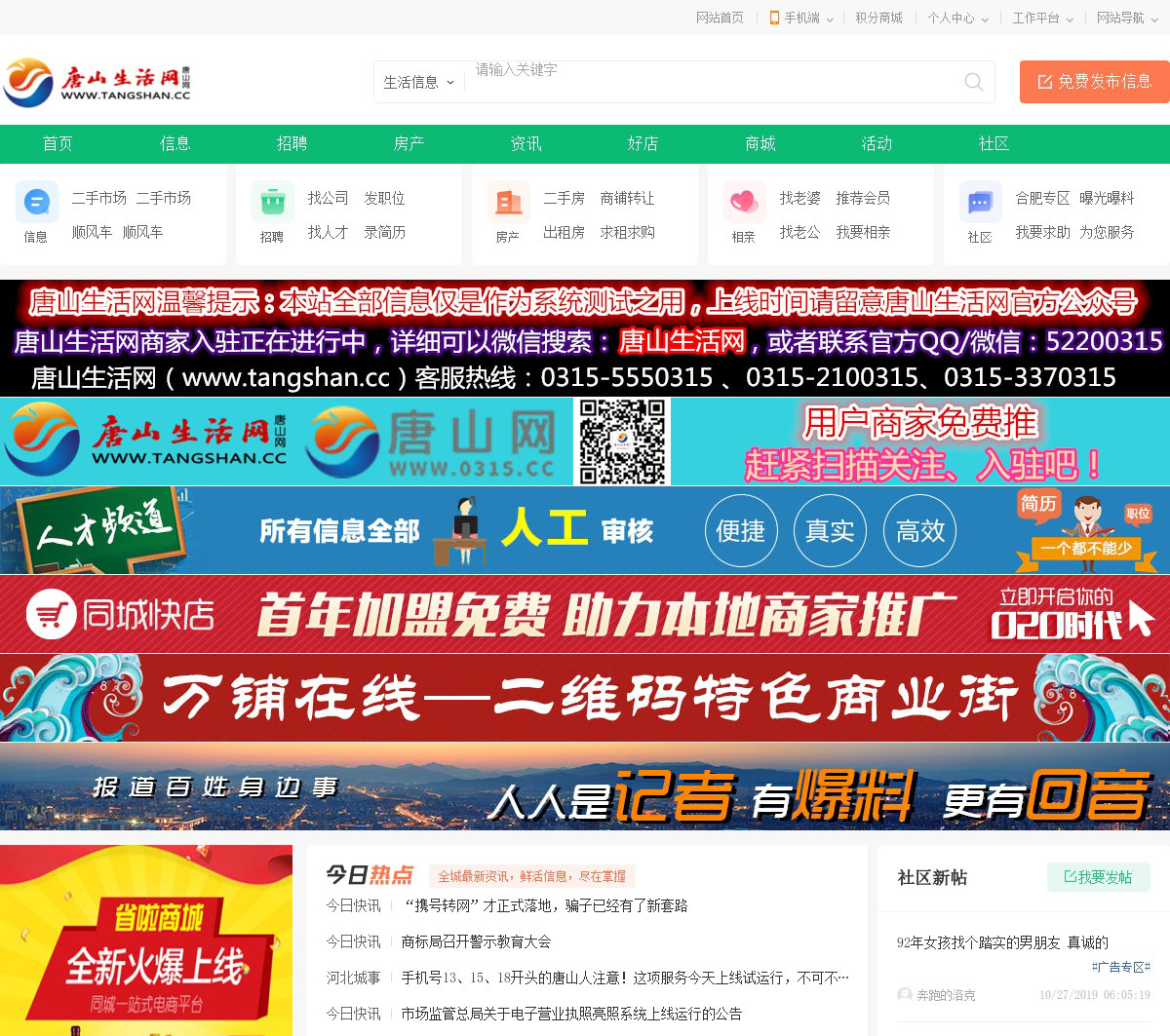Viewport: 1170px width, 1036px height.
Task: Open the 资讯 navigation tab
Action: click(526, 143)
